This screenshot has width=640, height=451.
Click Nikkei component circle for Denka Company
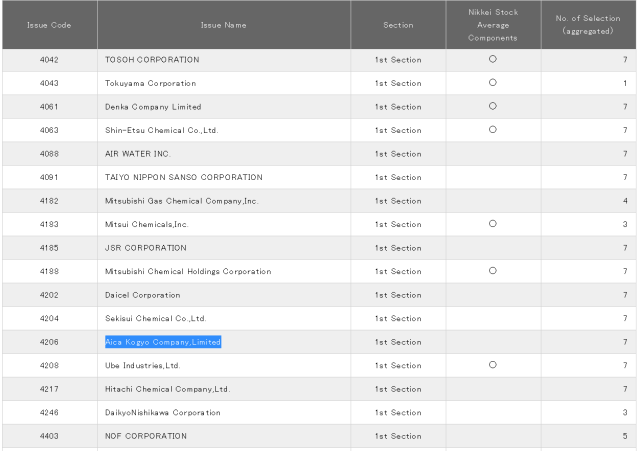point(493,106)
